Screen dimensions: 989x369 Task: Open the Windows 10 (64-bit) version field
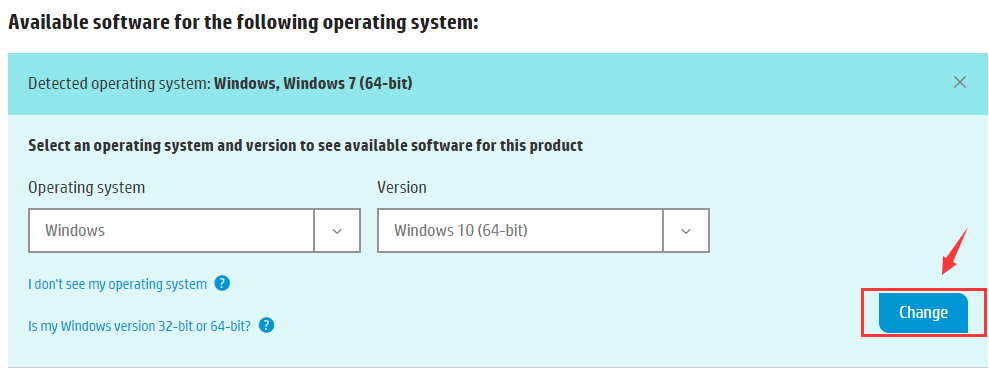click(x=544, y=231)
